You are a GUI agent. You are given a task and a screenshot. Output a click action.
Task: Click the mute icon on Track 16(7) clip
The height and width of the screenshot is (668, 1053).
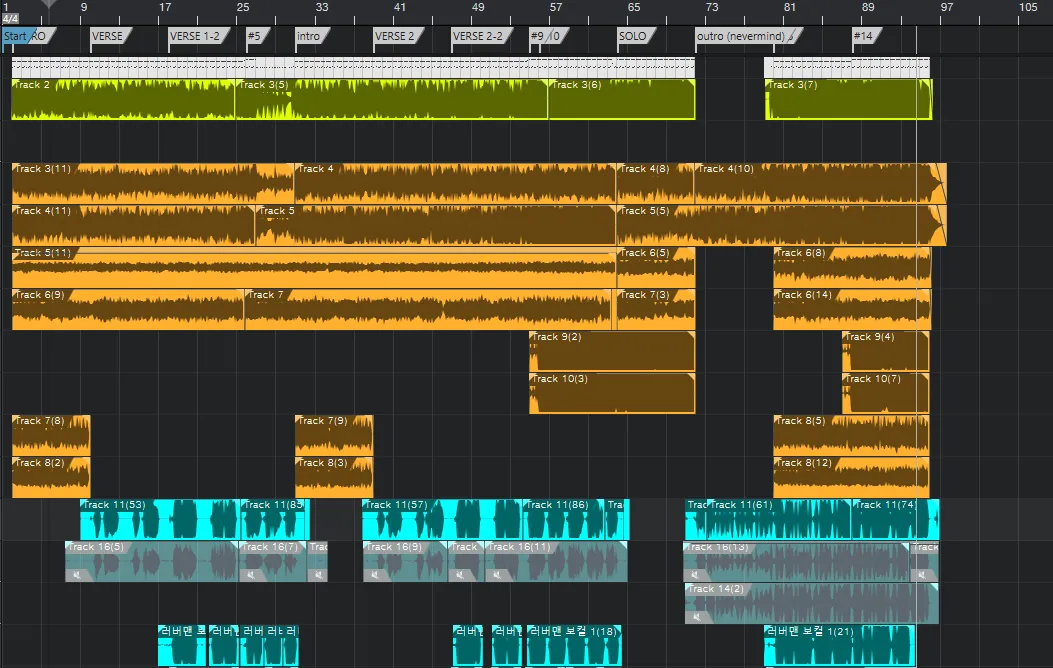[251, 575]
